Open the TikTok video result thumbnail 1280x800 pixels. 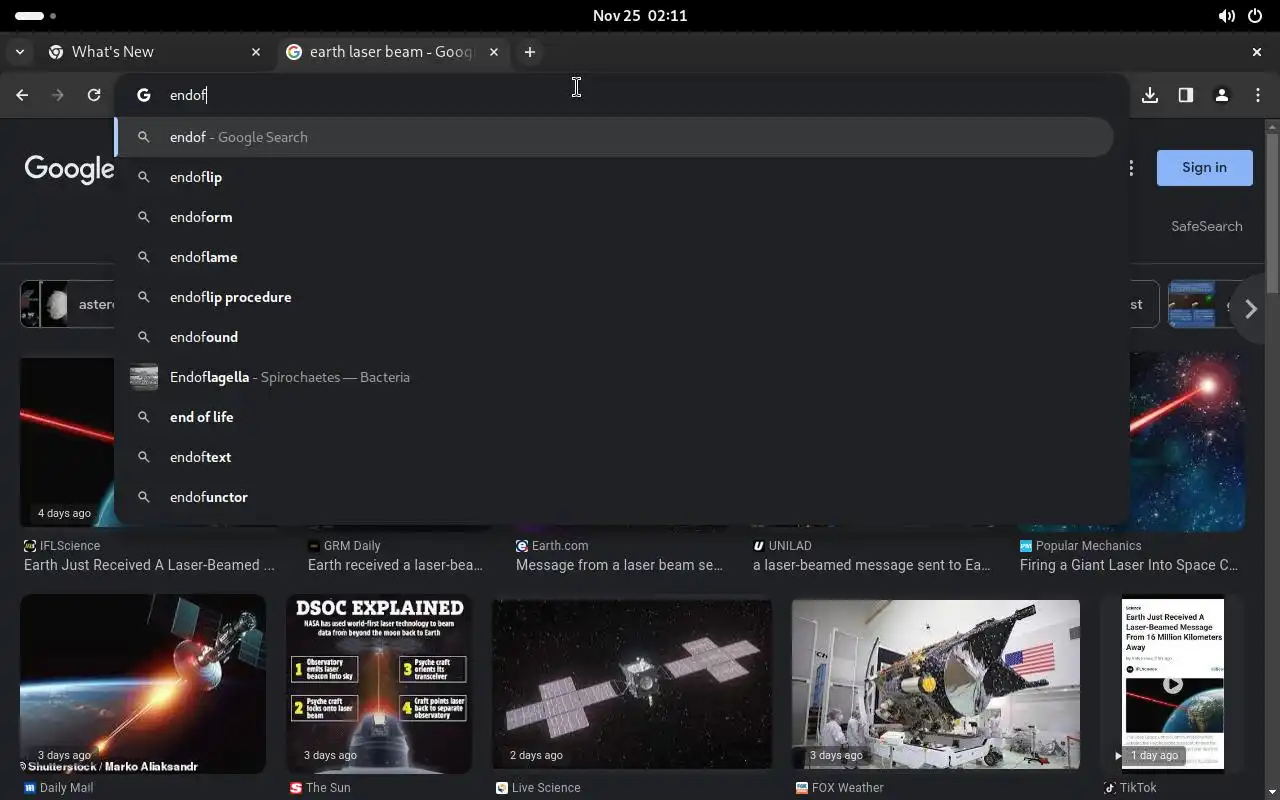pos(1173,684)
